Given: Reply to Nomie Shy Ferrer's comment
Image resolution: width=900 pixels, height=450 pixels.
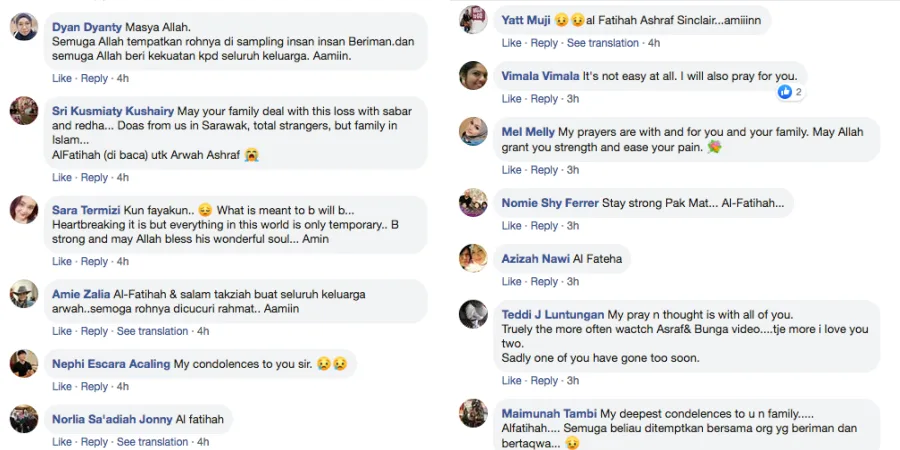Looking at the screenshot, I should pos(544,225).
